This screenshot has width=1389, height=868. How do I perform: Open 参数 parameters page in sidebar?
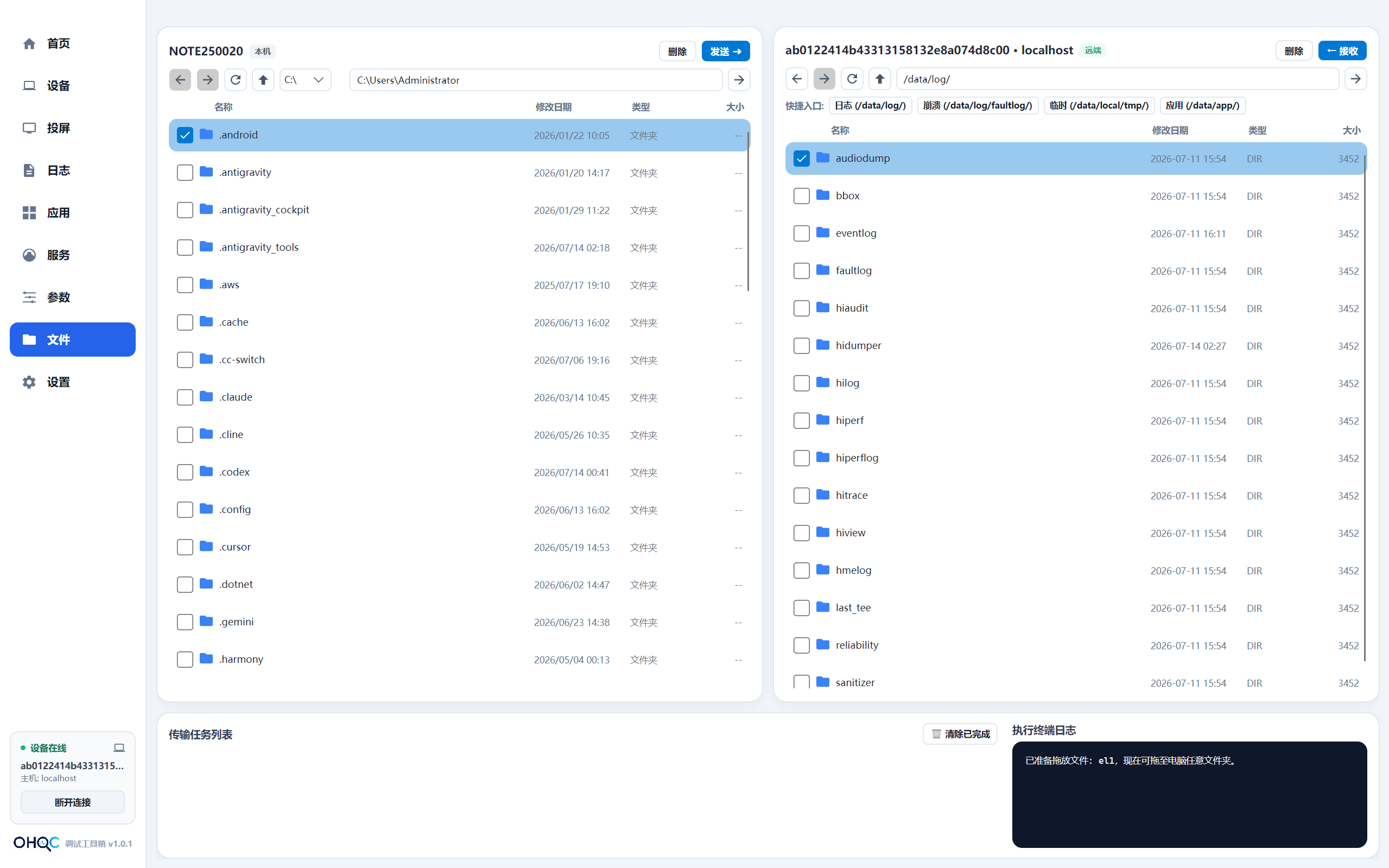click(72, 297)
